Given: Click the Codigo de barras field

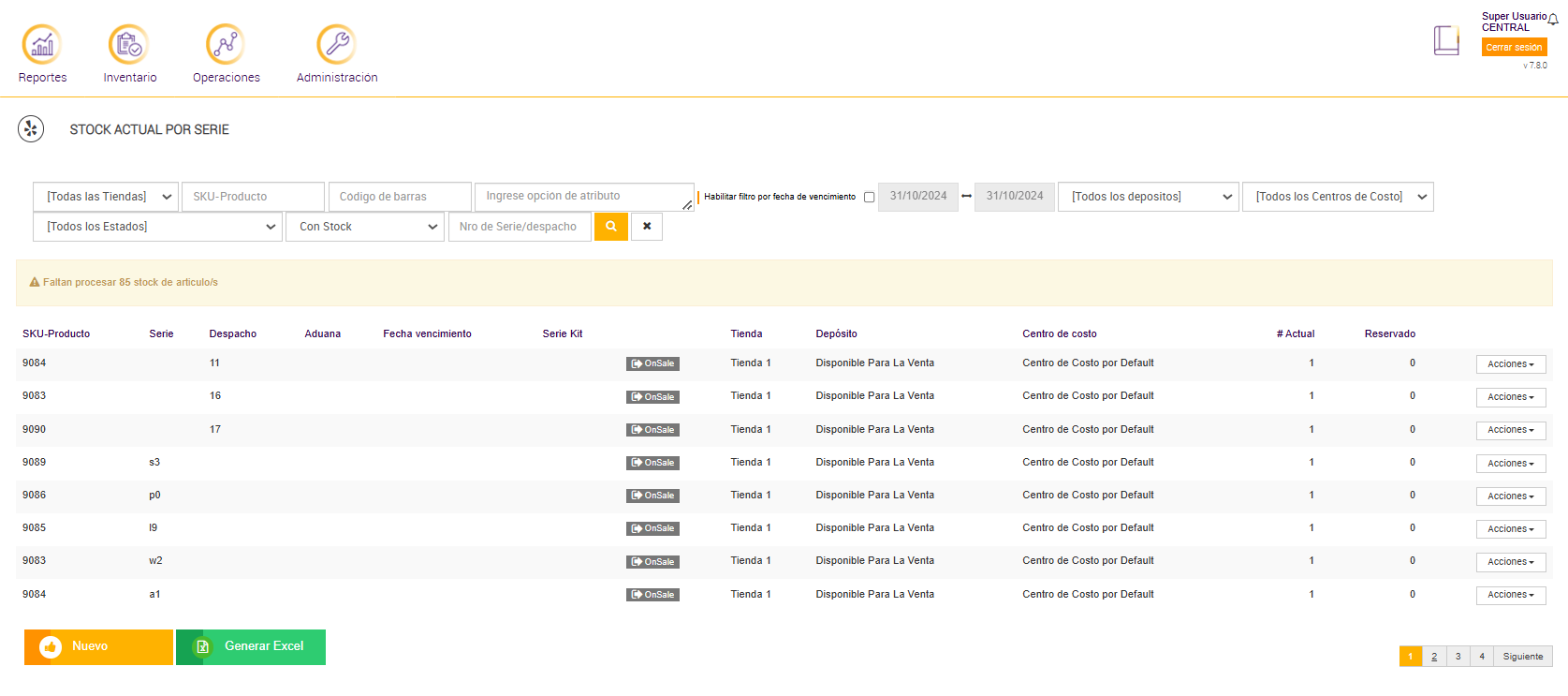Looking at the screenshot, I should coord(400,197).
